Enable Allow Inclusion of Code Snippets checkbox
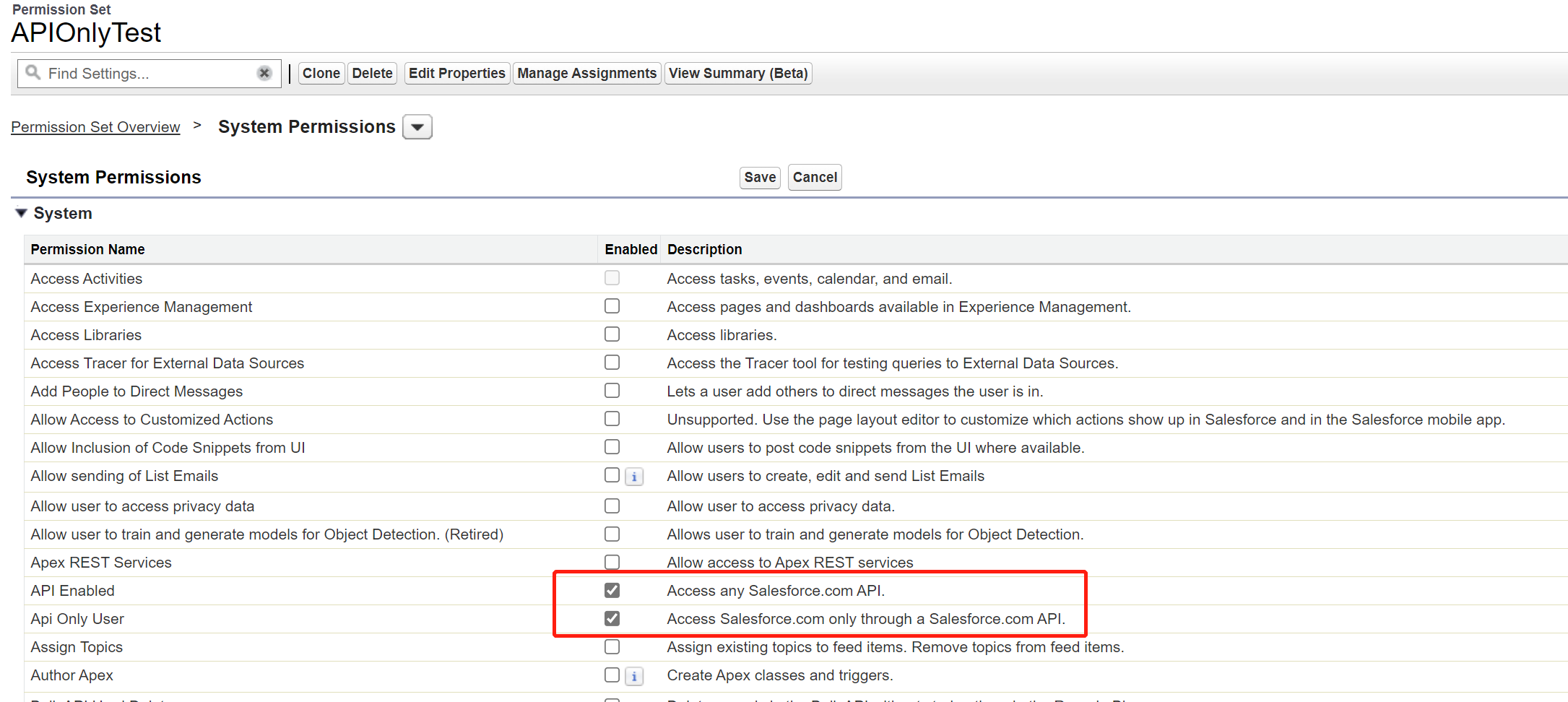 coord(612,447)
